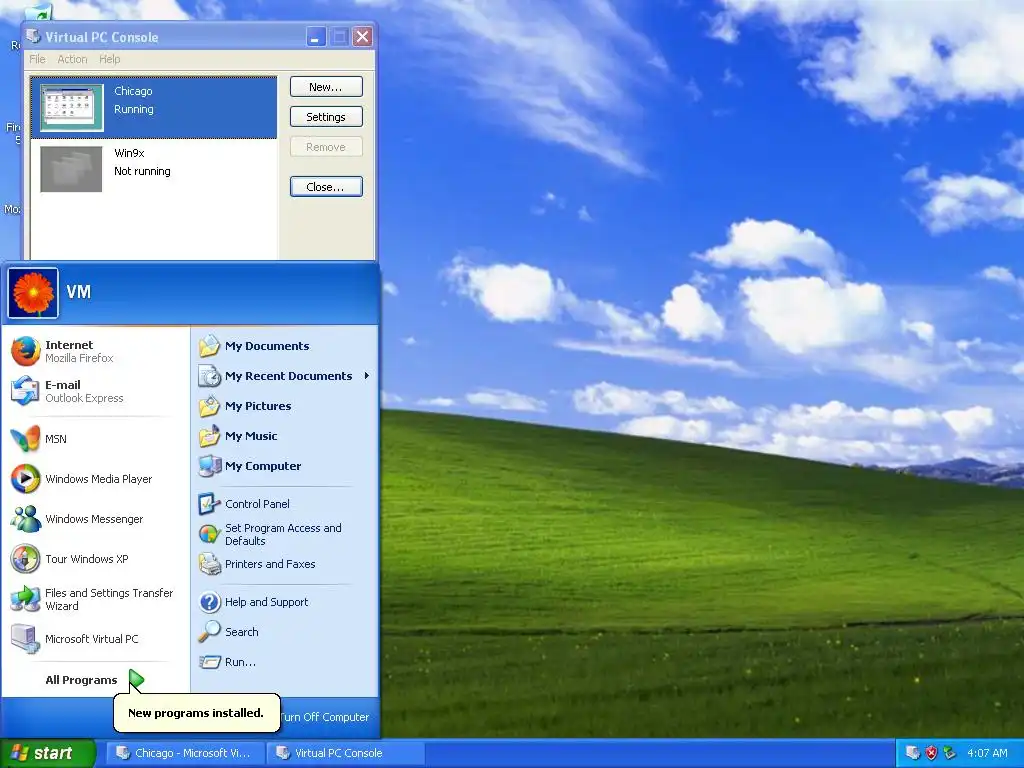
Task: Launch Microsoft Virtual PC icon
Action: pyautogui.click(x=25, y=639)
